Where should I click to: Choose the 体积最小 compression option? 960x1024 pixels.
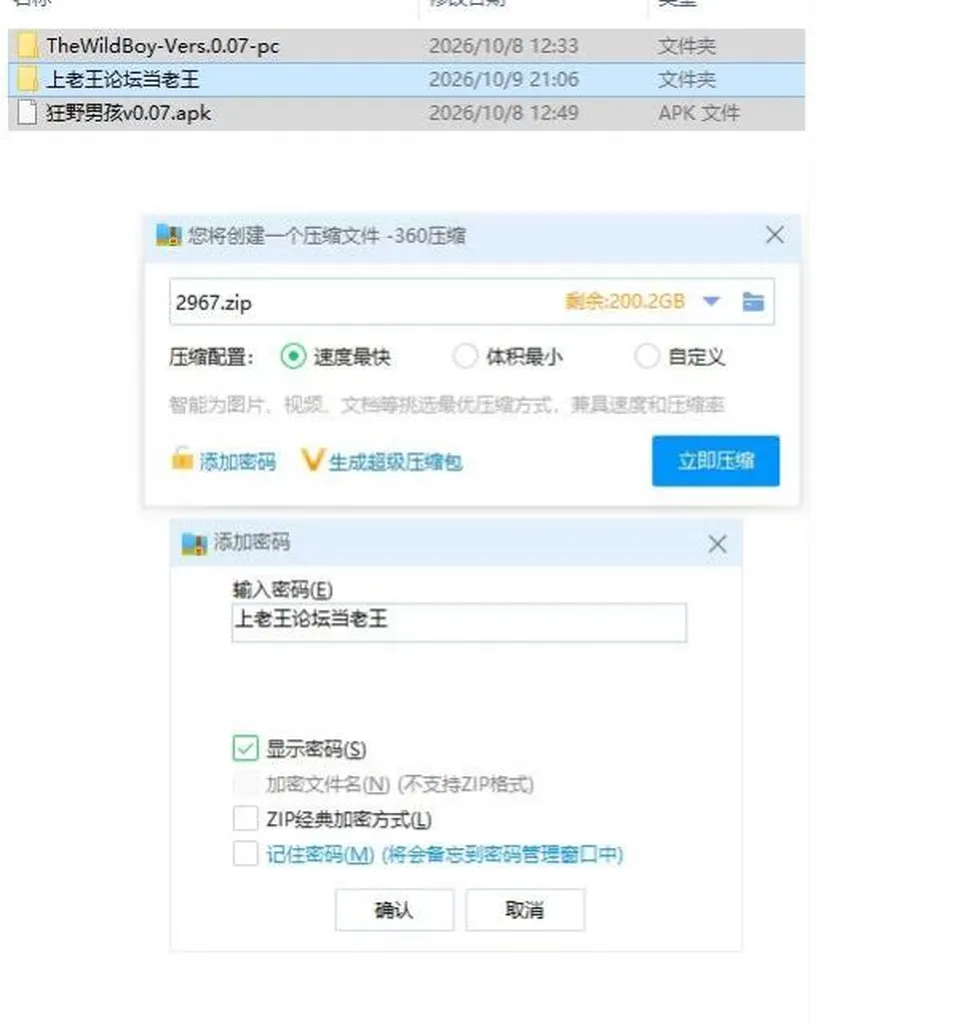[x=466, y=357]
